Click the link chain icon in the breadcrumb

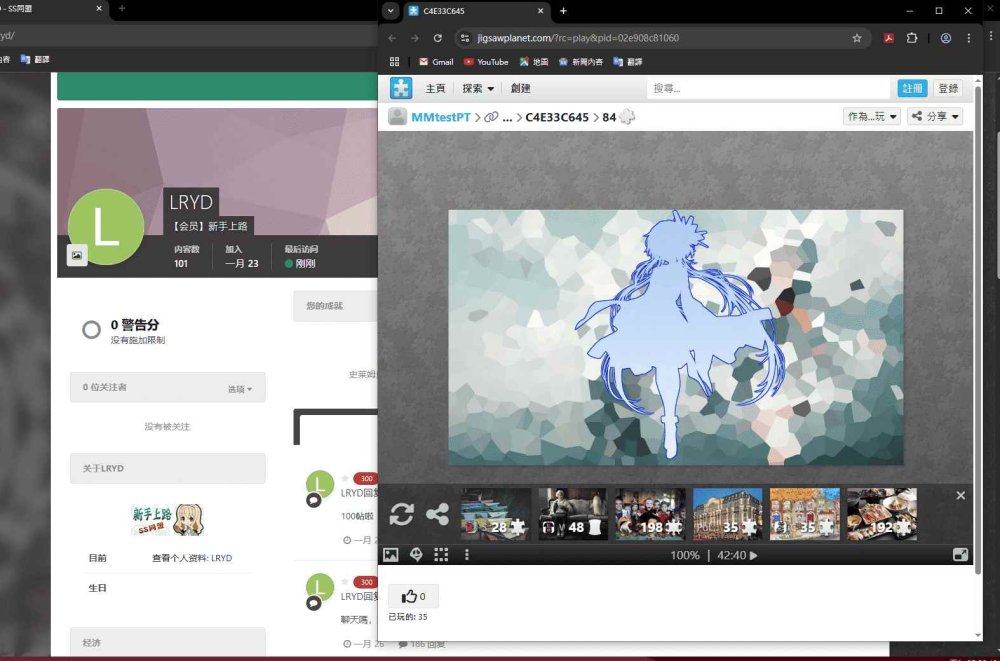(491, 117)
